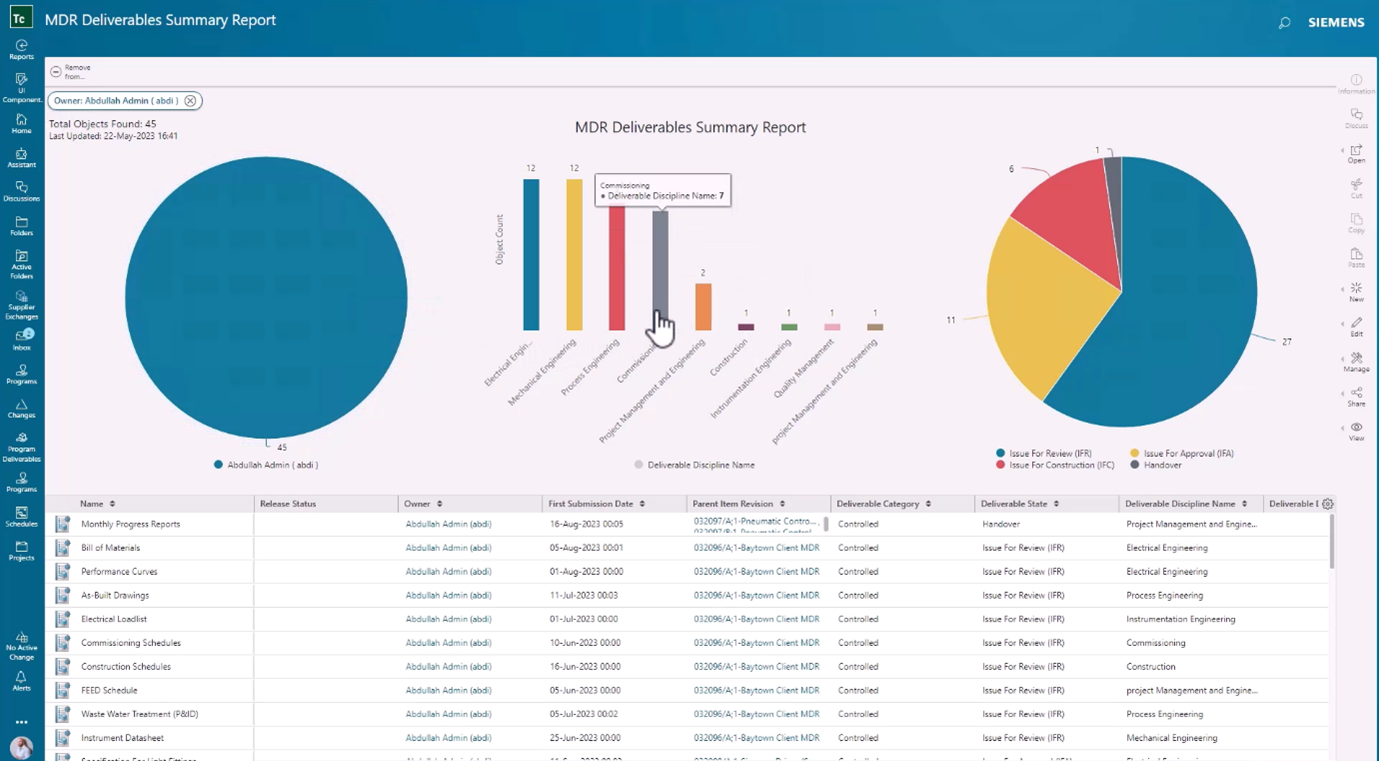Image resolution: width=1379 pixels, height=761 pixels.
Task: Click the Remove from... button
Action: 72,70
